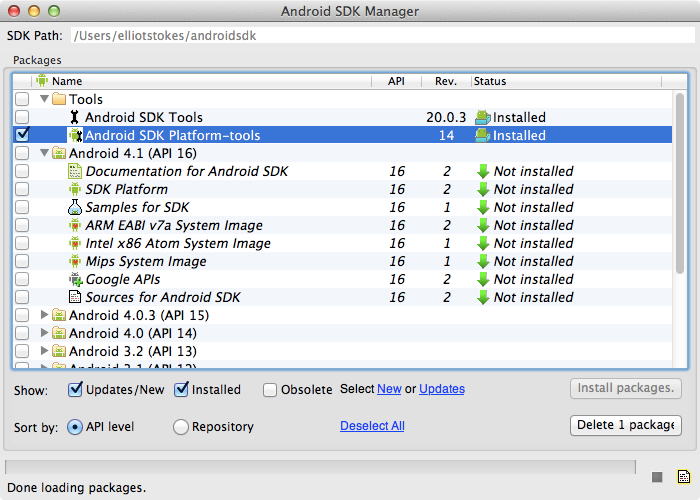The width and height of the screenshot is (700, 500).
Task: Click the Android 4.1 (API 16) folder icon
Action: (59, 153)
